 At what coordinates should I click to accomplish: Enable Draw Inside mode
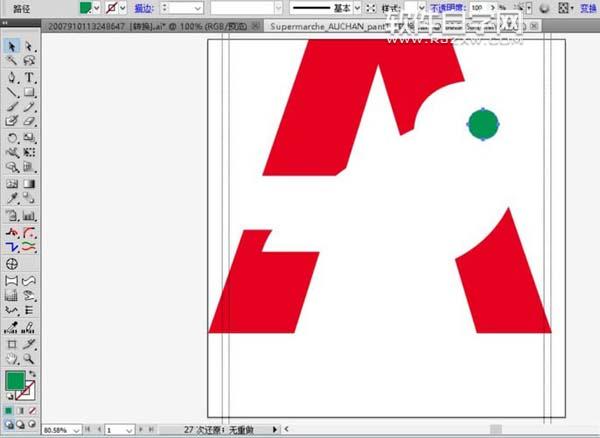[x=32, y=424]
